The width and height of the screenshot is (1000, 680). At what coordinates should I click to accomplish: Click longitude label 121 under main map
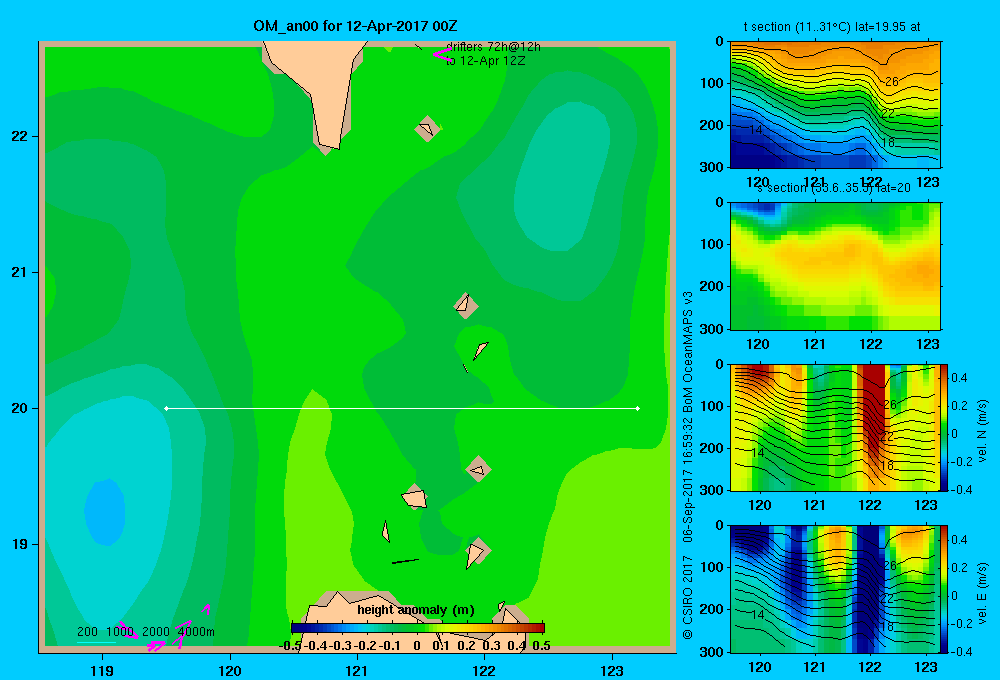point(357,670)
